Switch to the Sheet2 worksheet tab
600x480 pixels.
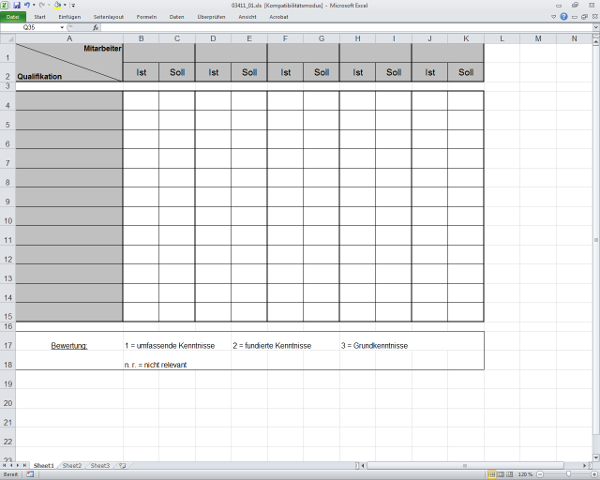click(71, 466)
